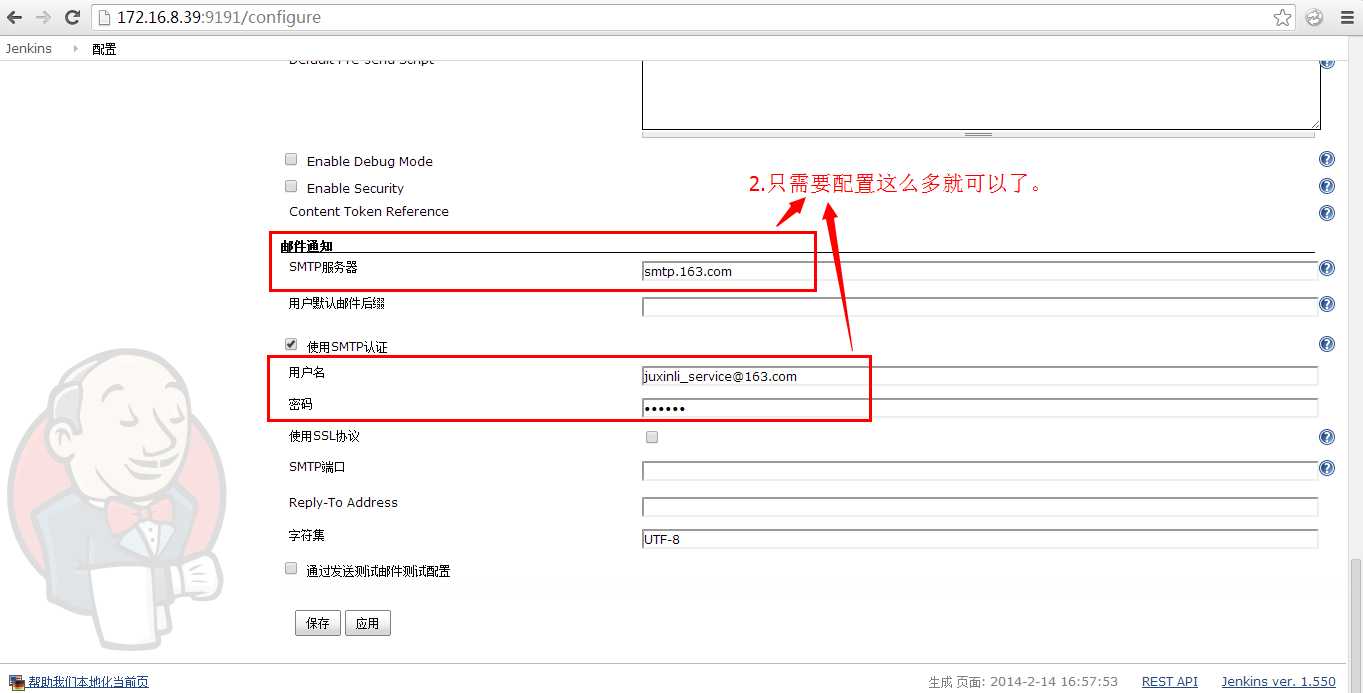Screen dimensions: 1363x693
Task: Bookmark this page with star icon
Action: click(1282, 17)
